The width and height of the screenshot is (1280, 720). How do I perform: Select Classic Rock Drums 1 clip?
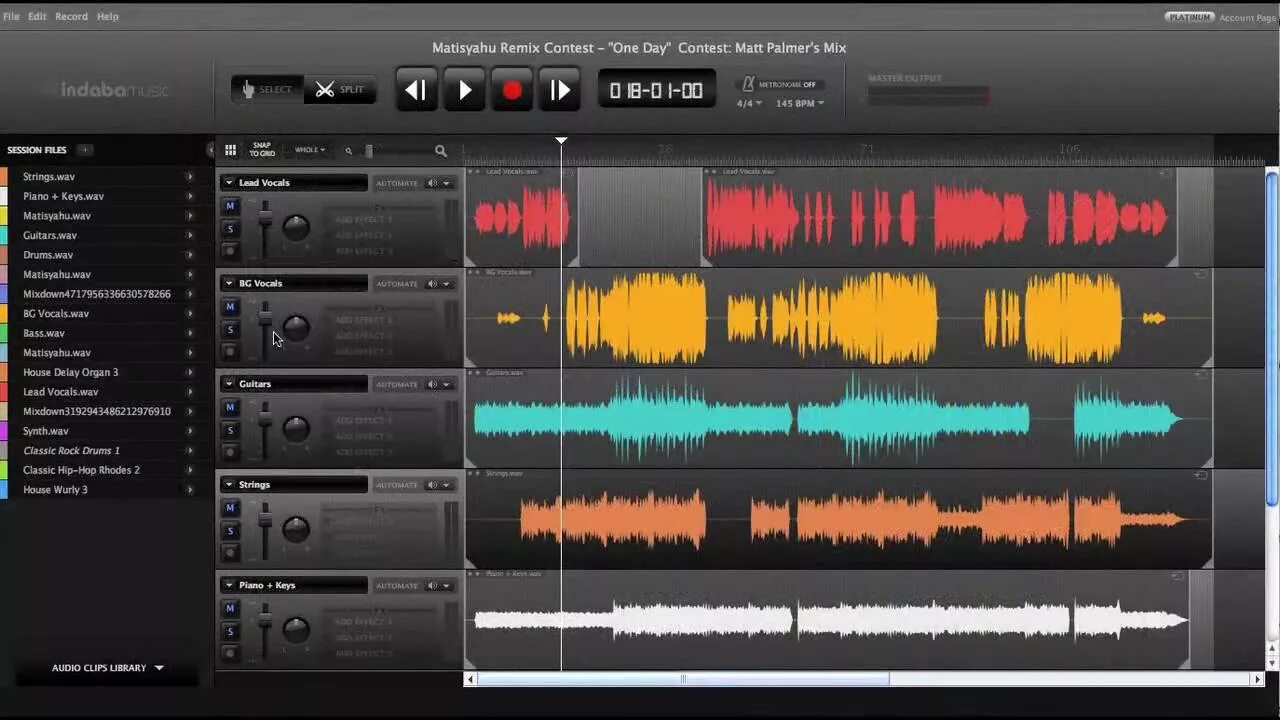tap(71, 450)
